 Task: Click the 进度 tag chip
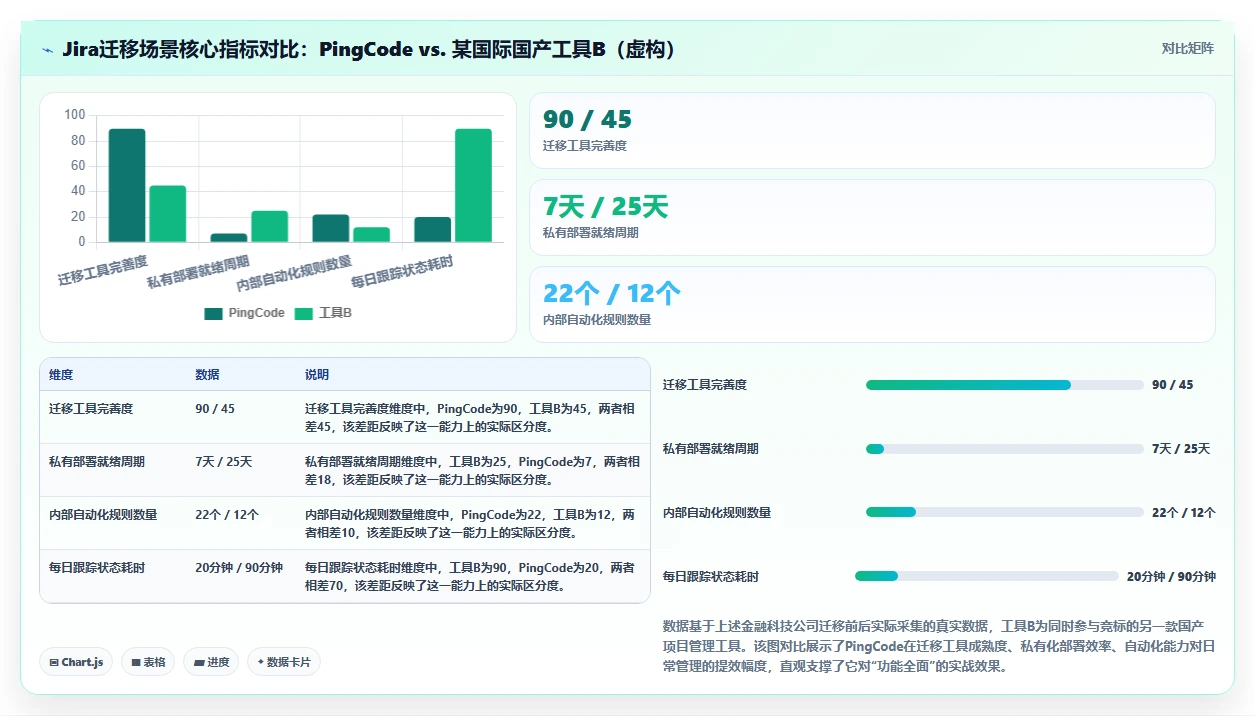pos(211,662)
